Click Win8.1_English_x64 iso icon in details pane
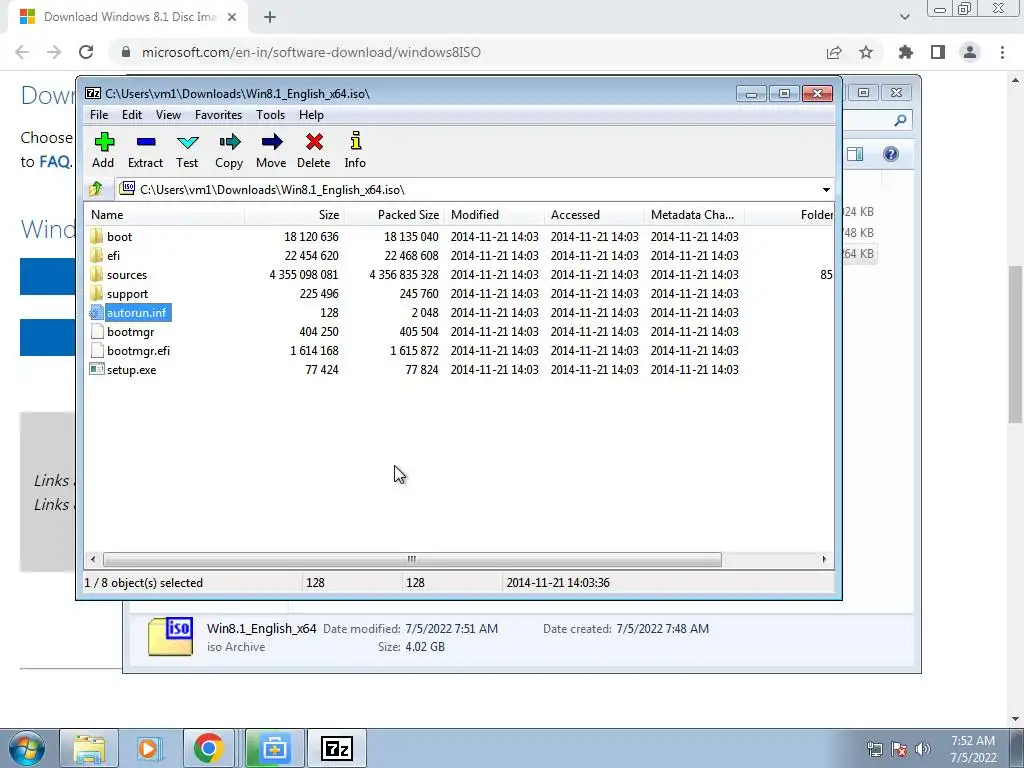 170,636
